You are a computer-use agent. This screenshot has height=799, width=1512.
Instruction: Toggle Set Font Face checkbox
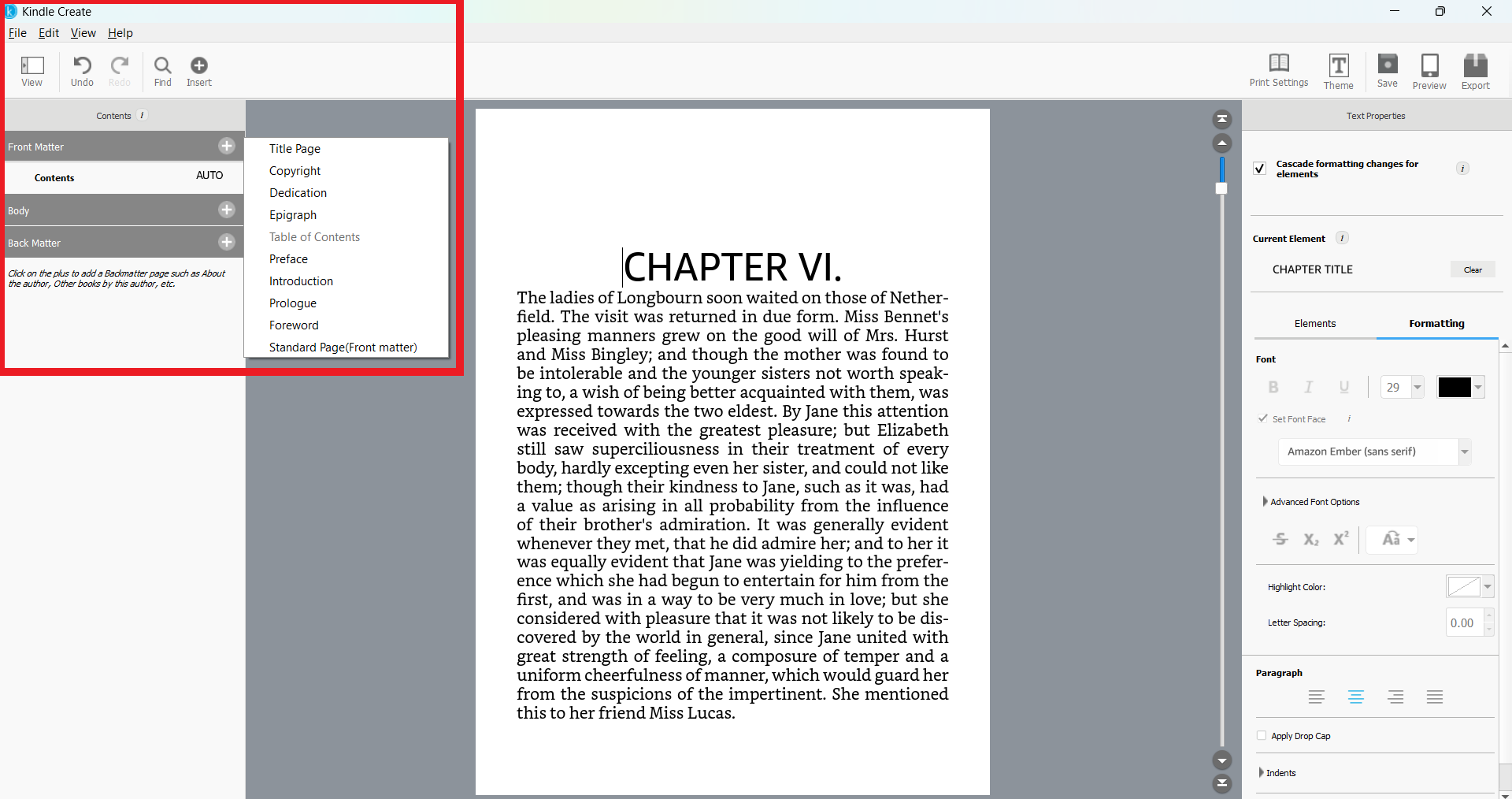pos(1263,418)
